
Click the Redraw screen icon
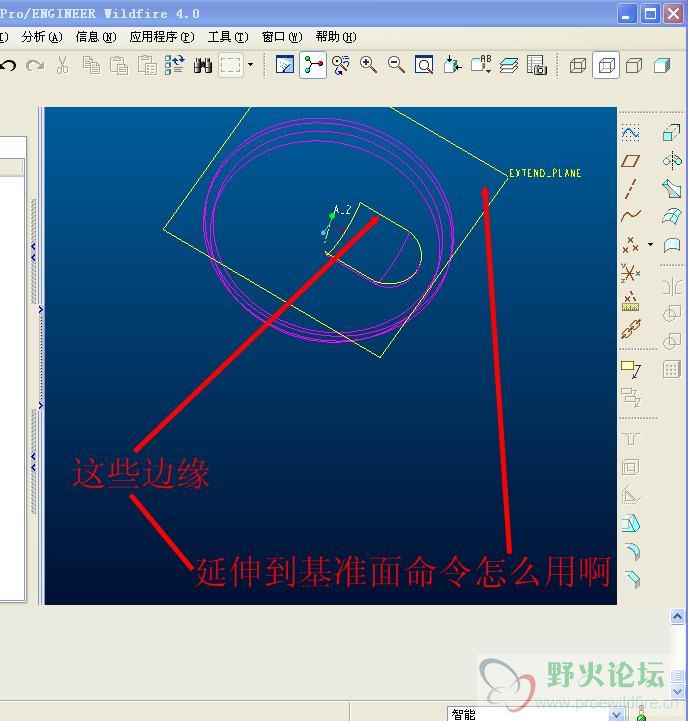point(285,65)
